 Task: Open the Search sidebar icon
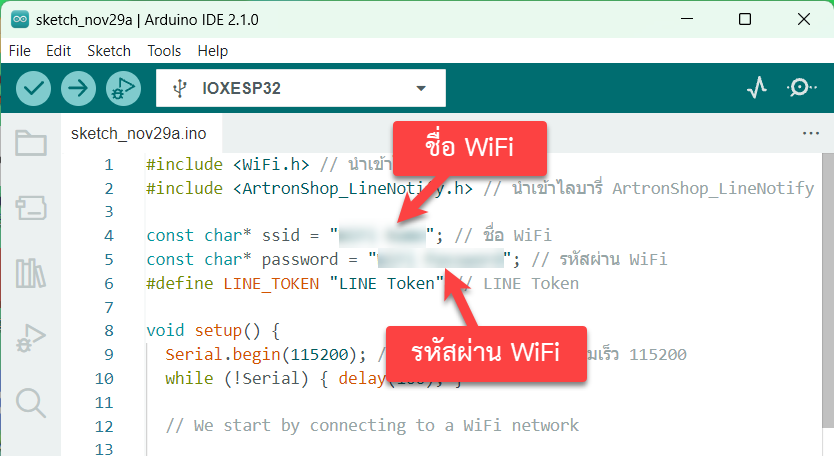(x=31, y=403)
